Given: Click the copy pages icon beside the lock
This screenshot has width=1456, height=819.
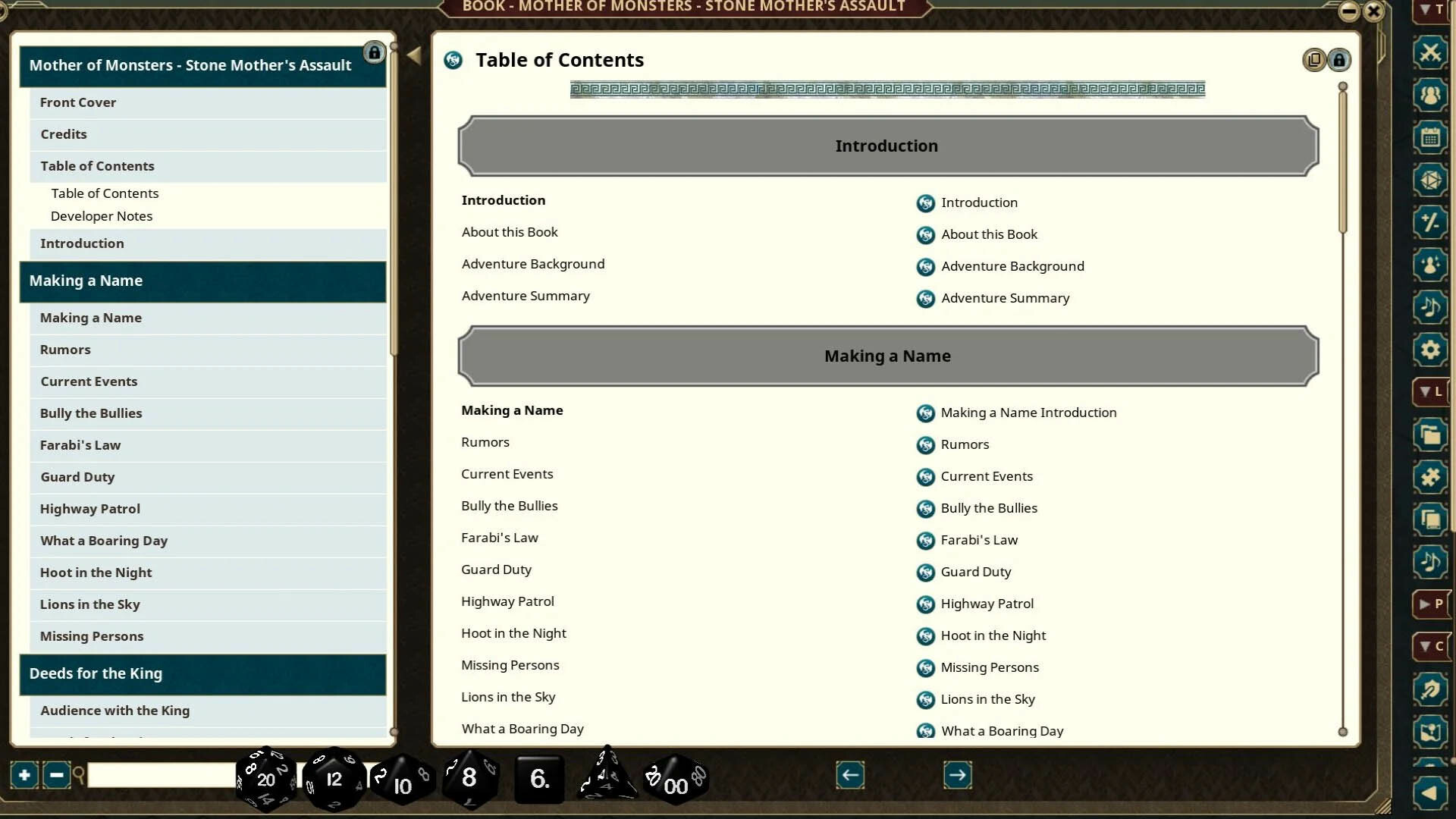Looking at the screenshot, I should click(1313, 60).
